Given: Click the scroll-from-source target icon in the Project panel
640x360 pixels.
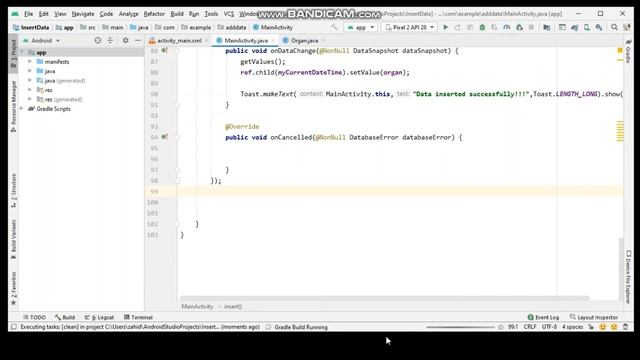Looking at the screenshot, I should click(98, 40).
